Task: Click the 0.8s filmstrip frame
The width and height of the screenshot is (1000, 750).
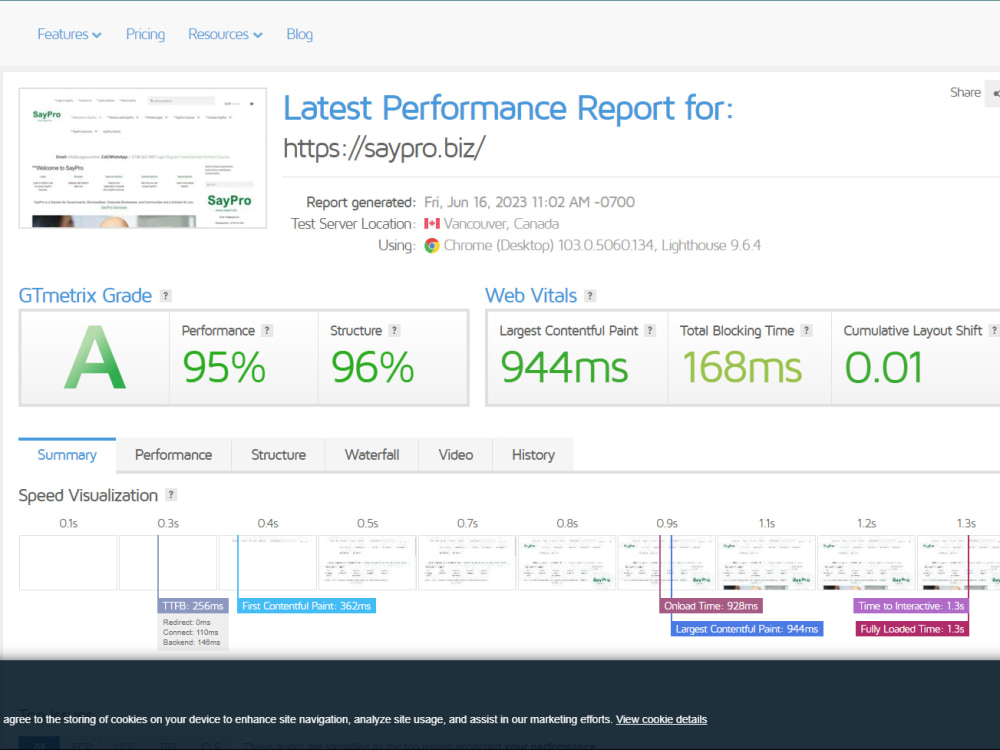Action: [x=567, y=562]
